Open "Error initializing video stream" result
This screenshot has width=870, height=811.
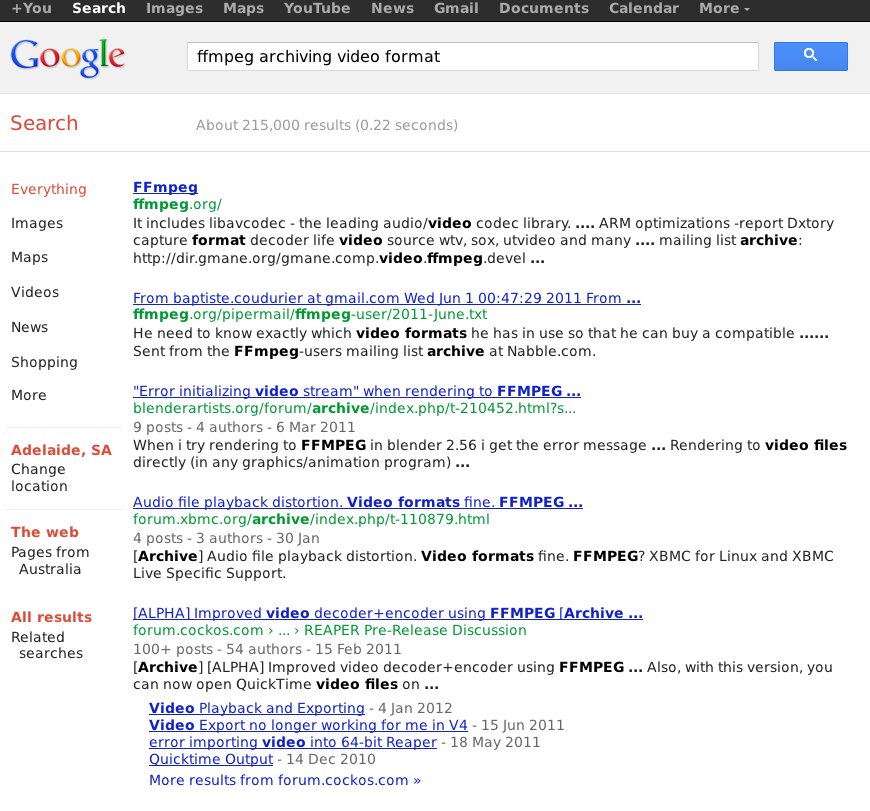[357, 391]
